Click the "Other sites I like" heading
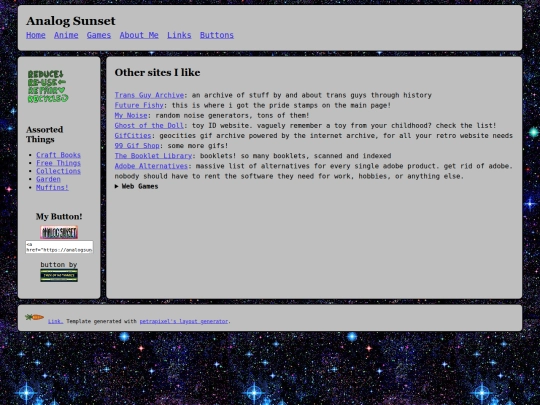 (157, 72)
